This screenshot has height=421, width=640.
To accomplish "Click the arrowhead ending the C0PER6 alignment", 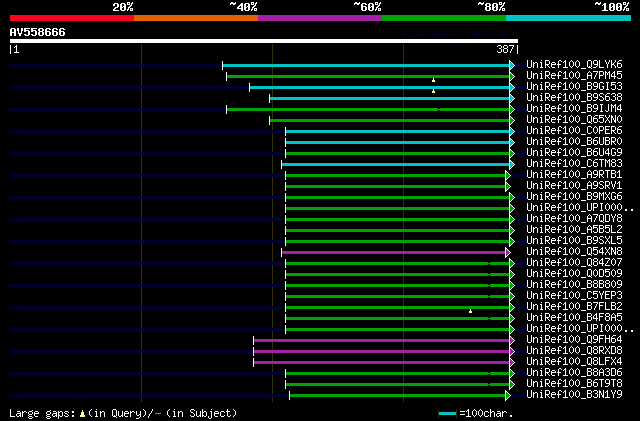I will (x=512, y=131).
